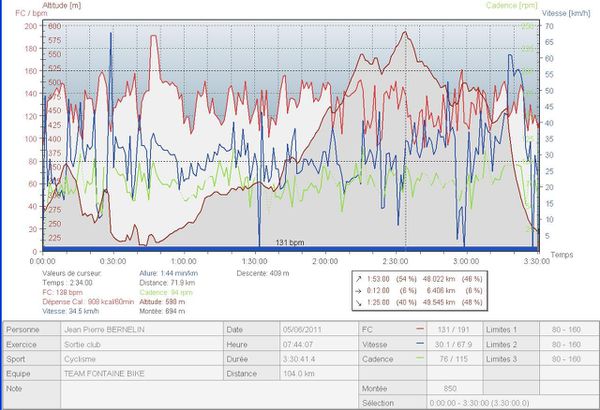Click the 'Temps' axis label
Image resolution: width=600 pixels, height=410 pixels.
tap(562, 255)
